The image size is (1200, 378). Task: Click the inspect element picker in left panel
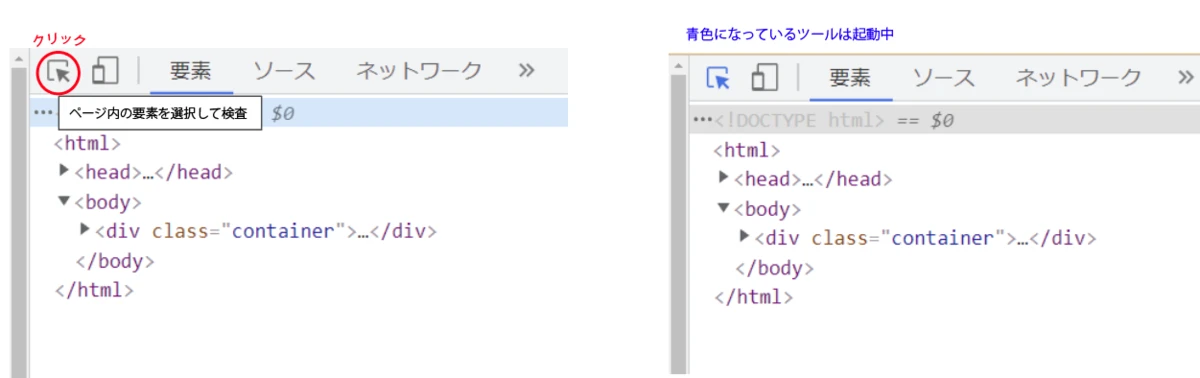pos(59,71)
